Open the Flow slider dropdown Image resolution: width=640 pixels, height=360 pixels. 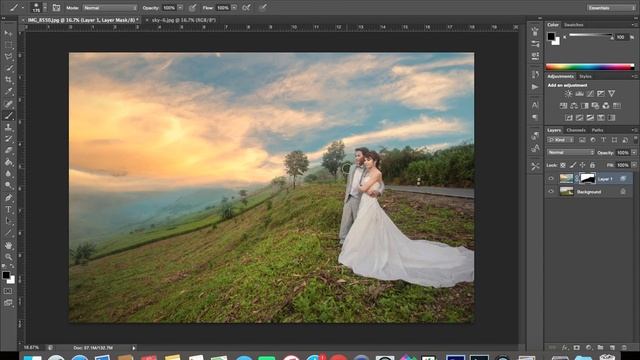(x=234, y=8)
